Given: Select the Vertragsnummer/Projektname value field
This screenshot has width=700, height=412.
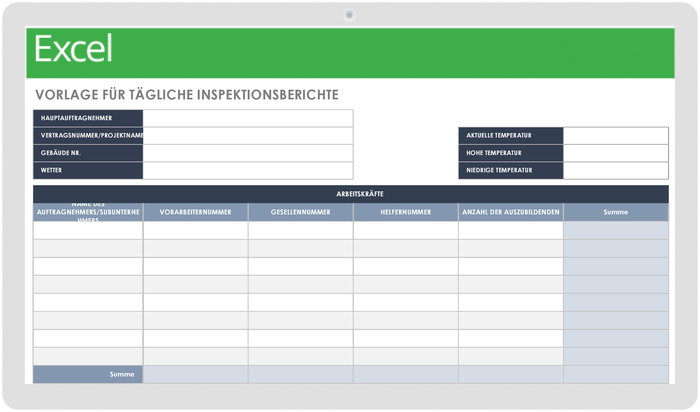Looking at the screenshot, I should click(248, 136).
